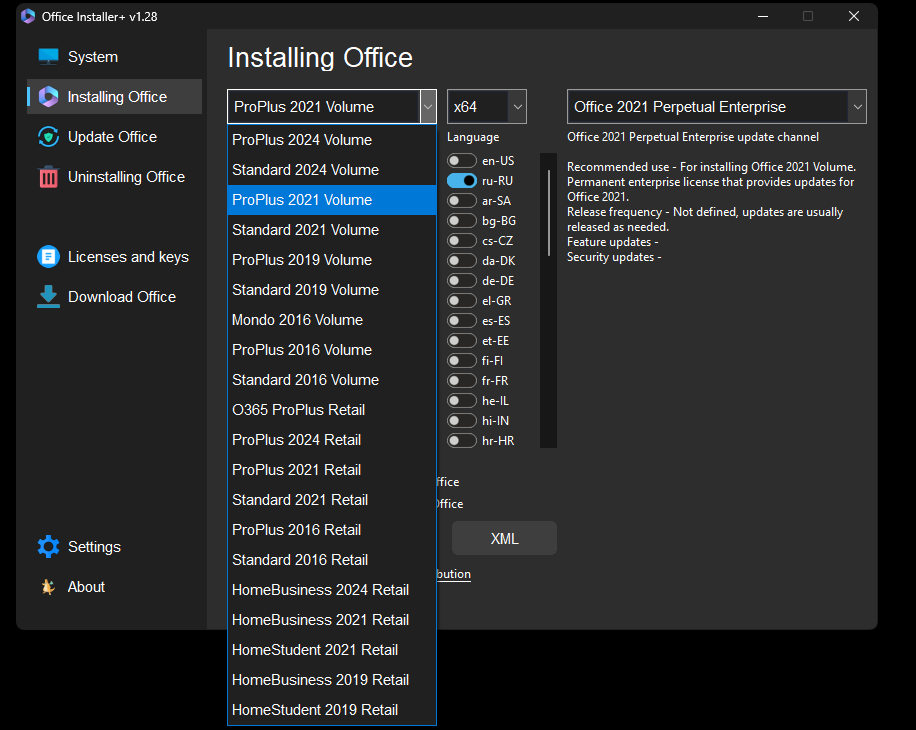The height and width of the screenshot is (730, 916).
Task: Pick HomeBusiness 2019 Retail entry
Action: point(332,680)
